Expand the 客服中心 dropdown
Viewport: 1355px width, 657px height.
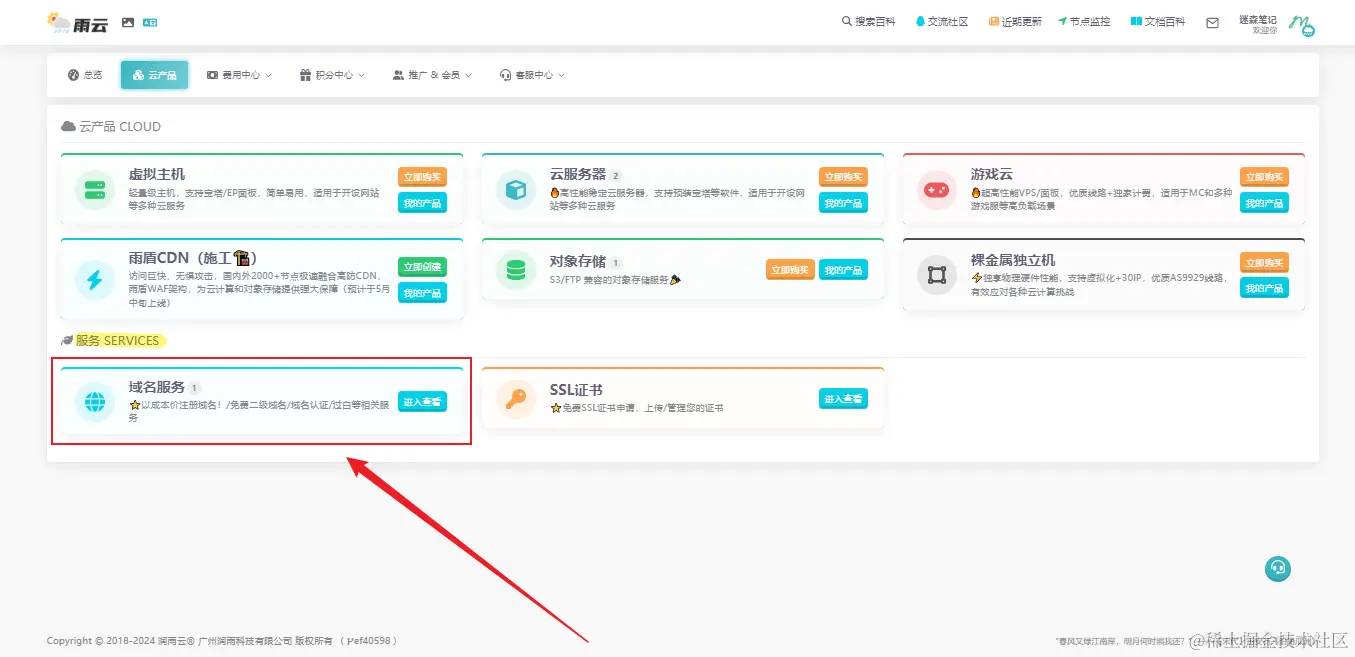(x=532, y=75)
